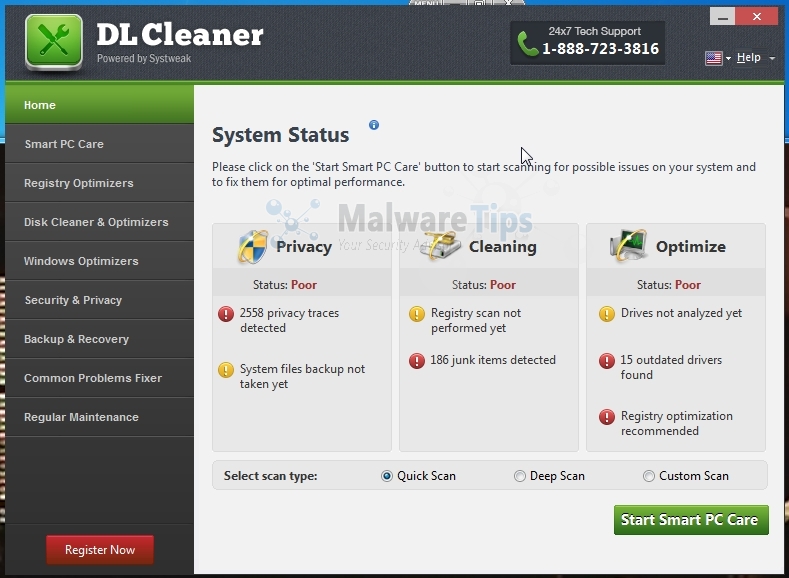The width and height of the screenshot is (789, 578).
Task: Expand the Help menu arrow
Action: click(772, 58)
